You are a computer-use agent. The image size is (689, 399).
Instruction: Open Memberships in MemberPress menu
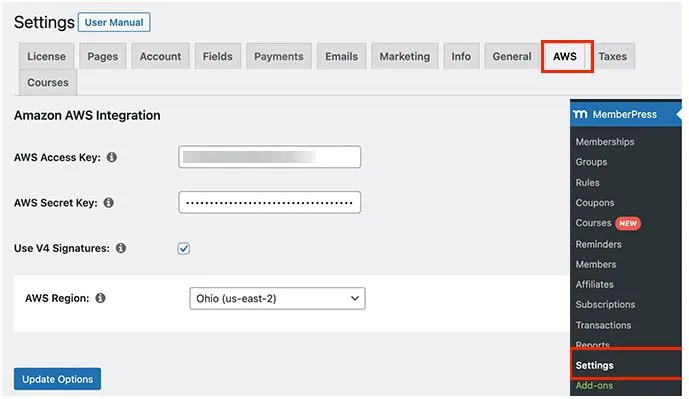click(x=605, y=141)
